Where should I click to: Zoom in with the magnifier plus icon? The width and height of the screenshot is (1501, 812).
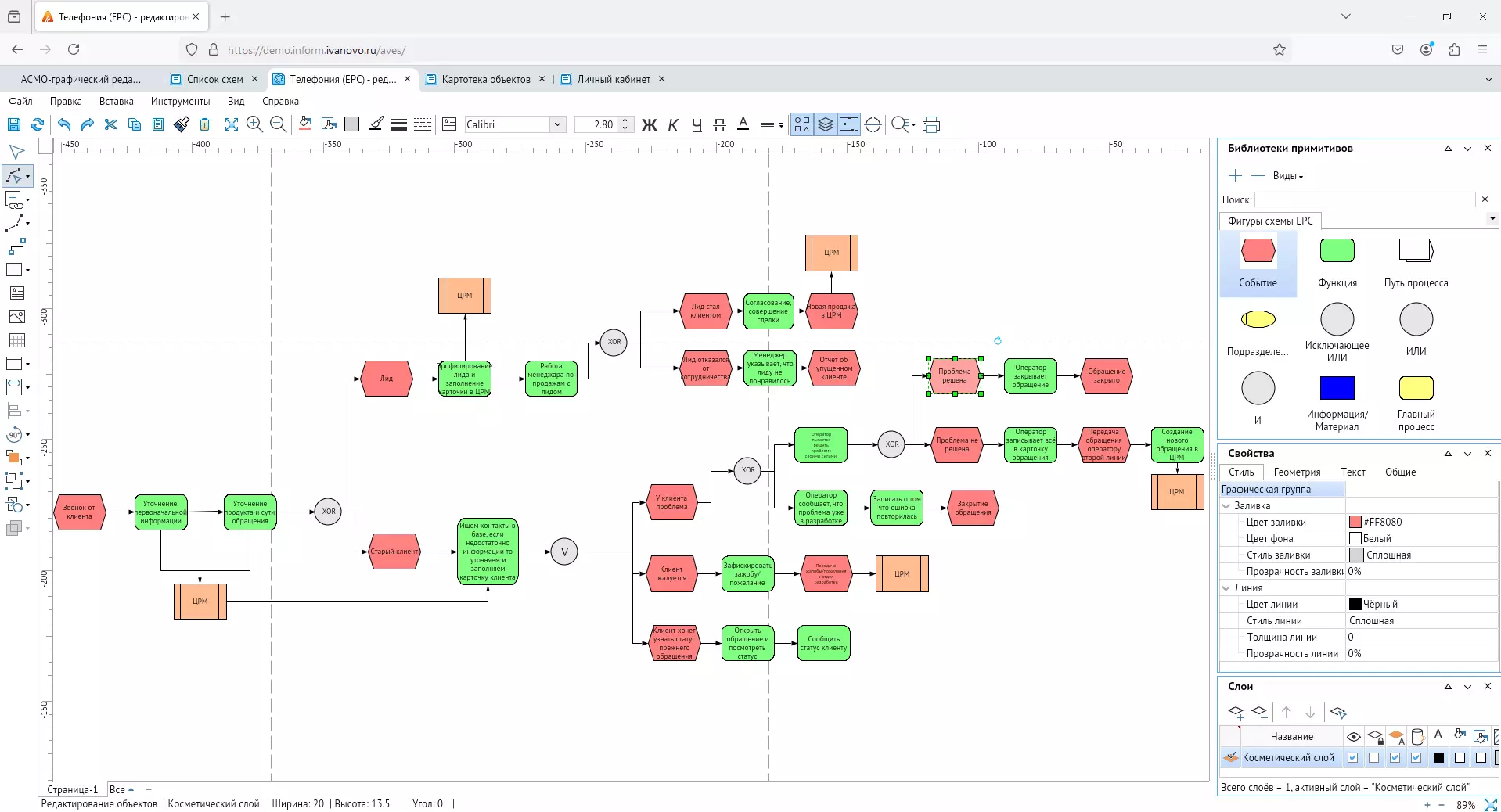coord(254,124)
